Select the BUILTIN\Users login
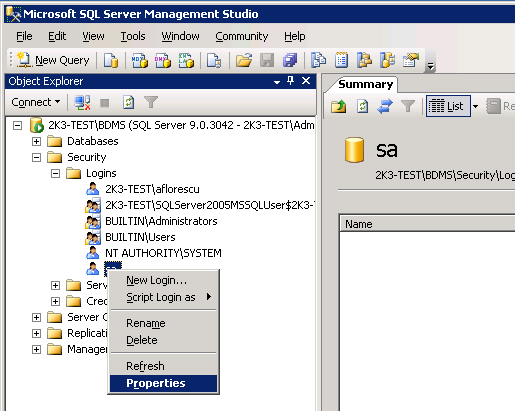 [140, 237]
